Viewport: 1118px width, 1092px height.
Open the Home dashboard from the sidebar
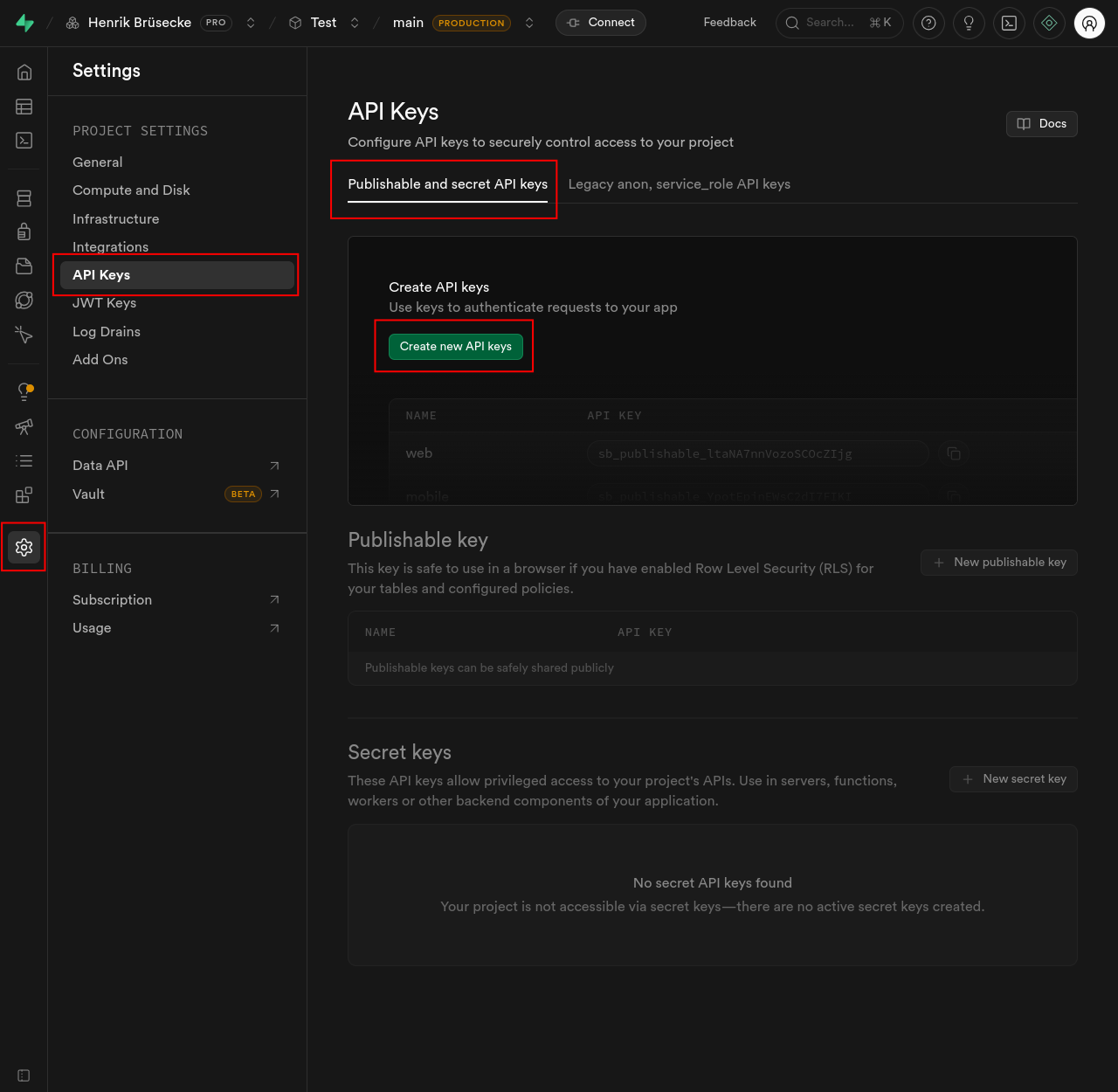[x=24, y=72]
